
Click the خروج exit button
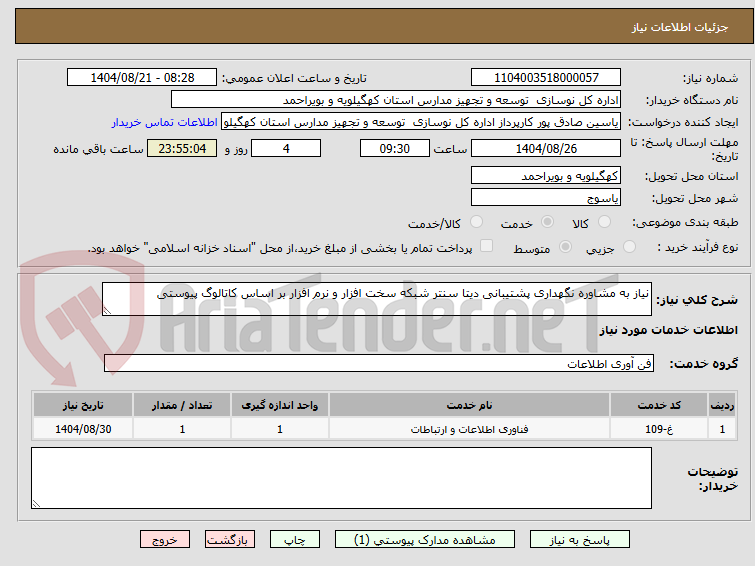(x=165, y=540)
